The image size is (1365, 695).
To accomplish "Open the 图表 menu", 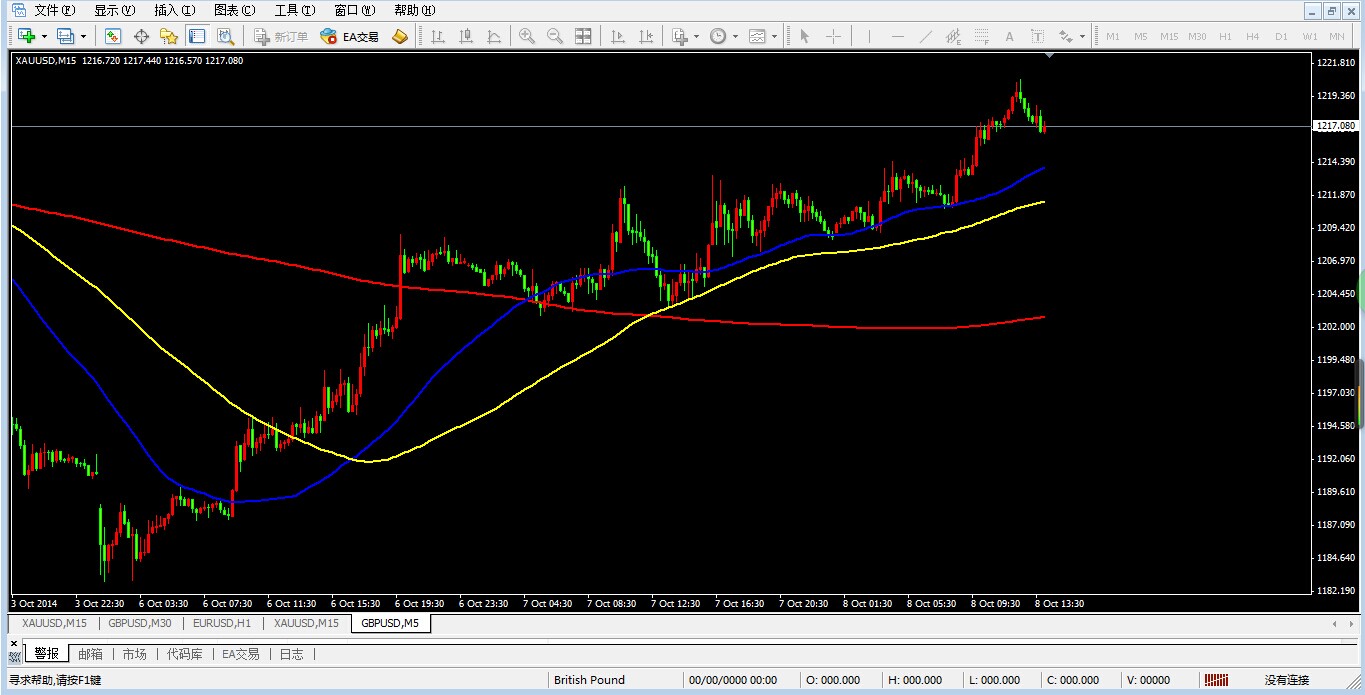I will tap(234, 10).
